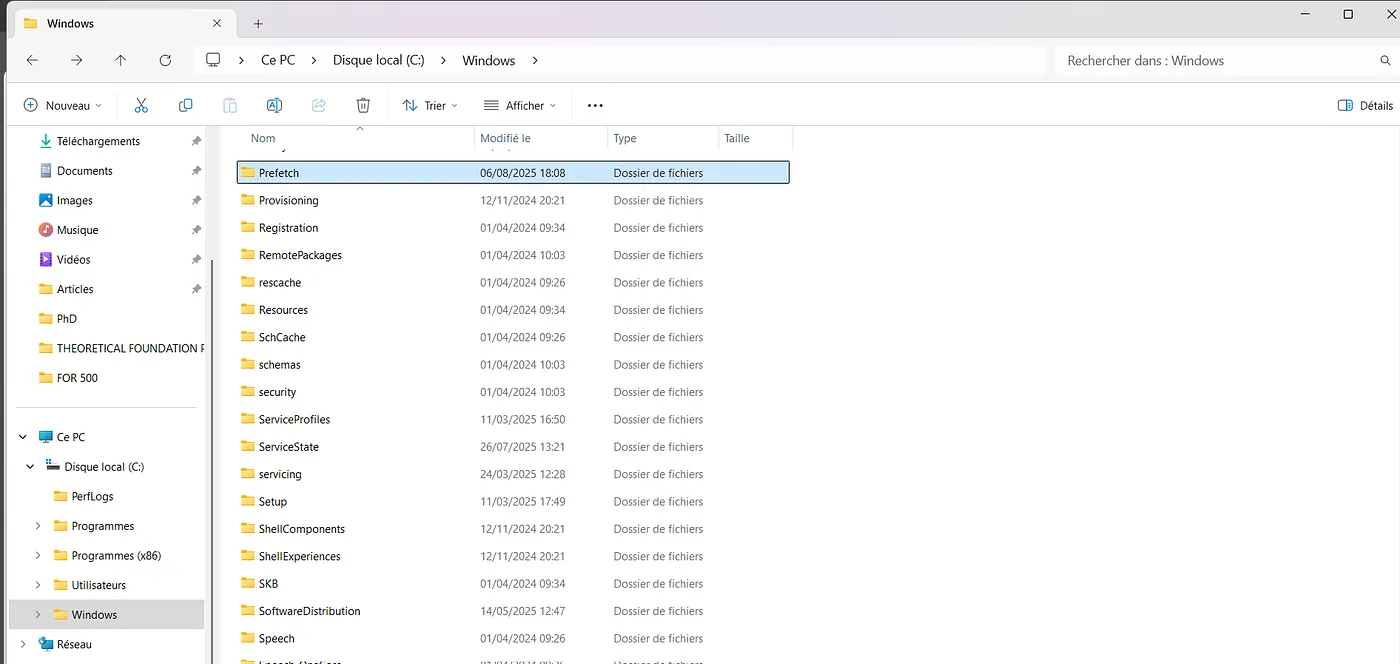Viewport: 1400px width, 664px height.
Task: Sort by the Type column header
Action: (625, 138)
